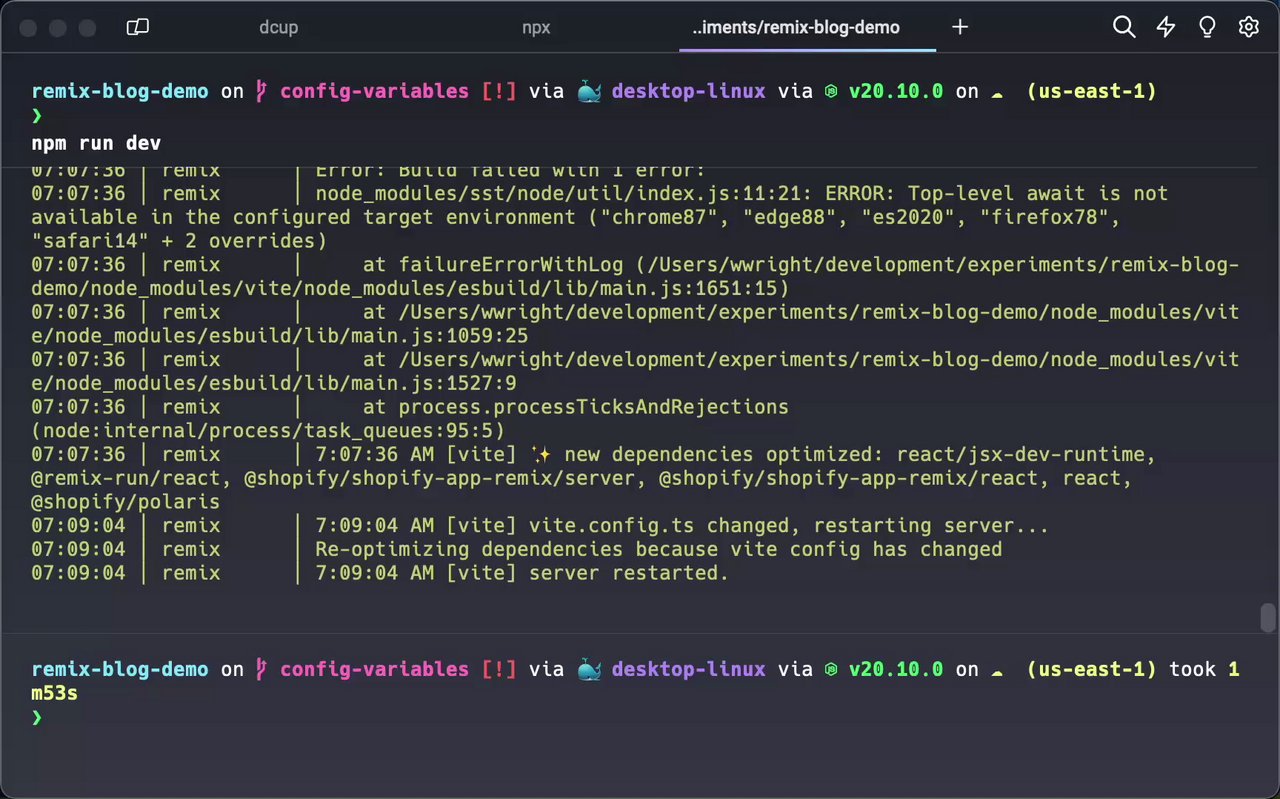Screen dimensions: 1280x799
Task: Click 'e/node_modules/esbuild/lib/main.js:1059:25' line
Action: point(280,336)
